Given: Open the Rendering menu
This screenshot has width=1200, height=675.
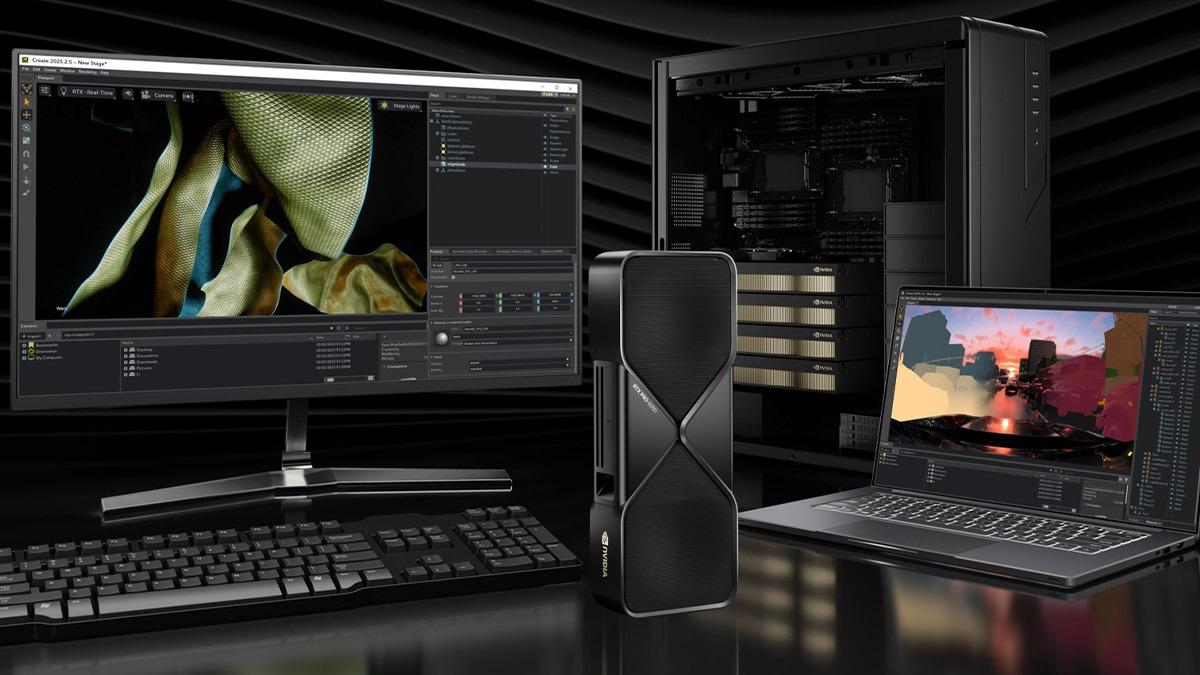Looking at the screenshot, I should 88,72.
